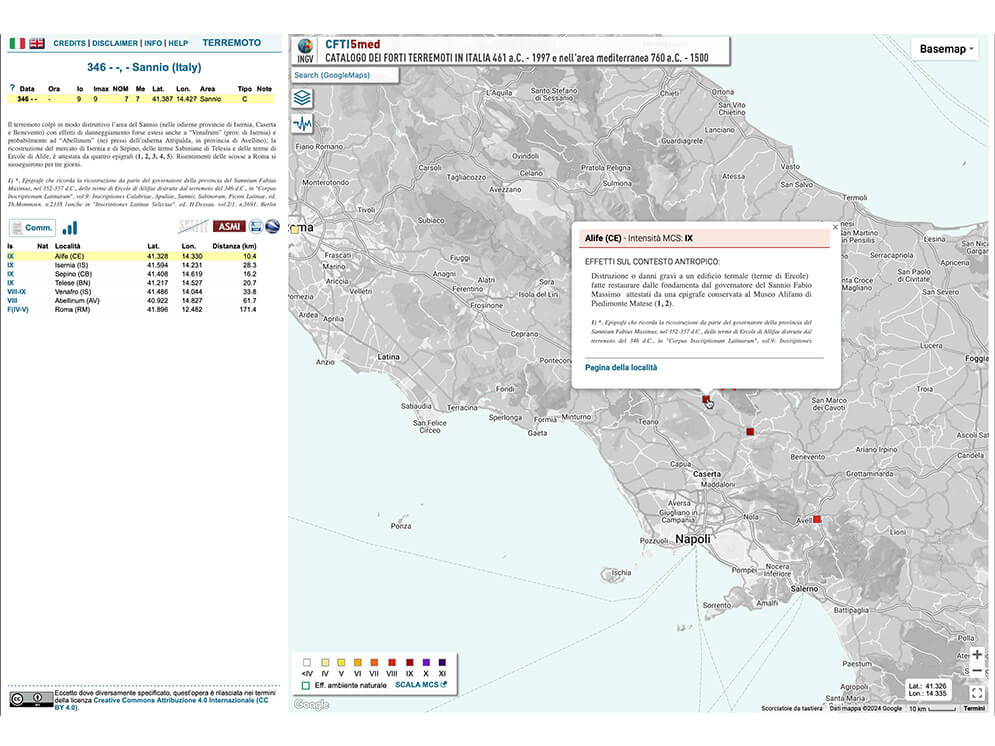Click the purple X legend color swatch
Viewport: 995px width, 746px height.
coord(426,662)
